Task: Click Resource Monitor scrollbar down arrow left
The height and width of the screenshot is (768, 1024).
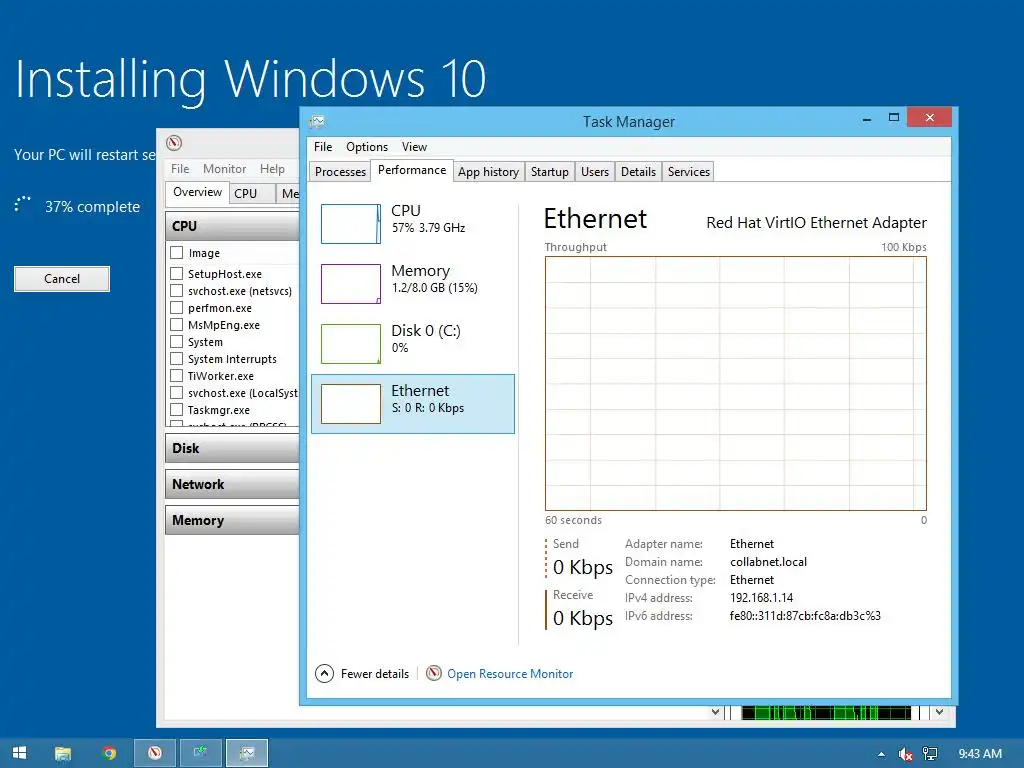Action: pyautogui.click(x=715, y=712)
